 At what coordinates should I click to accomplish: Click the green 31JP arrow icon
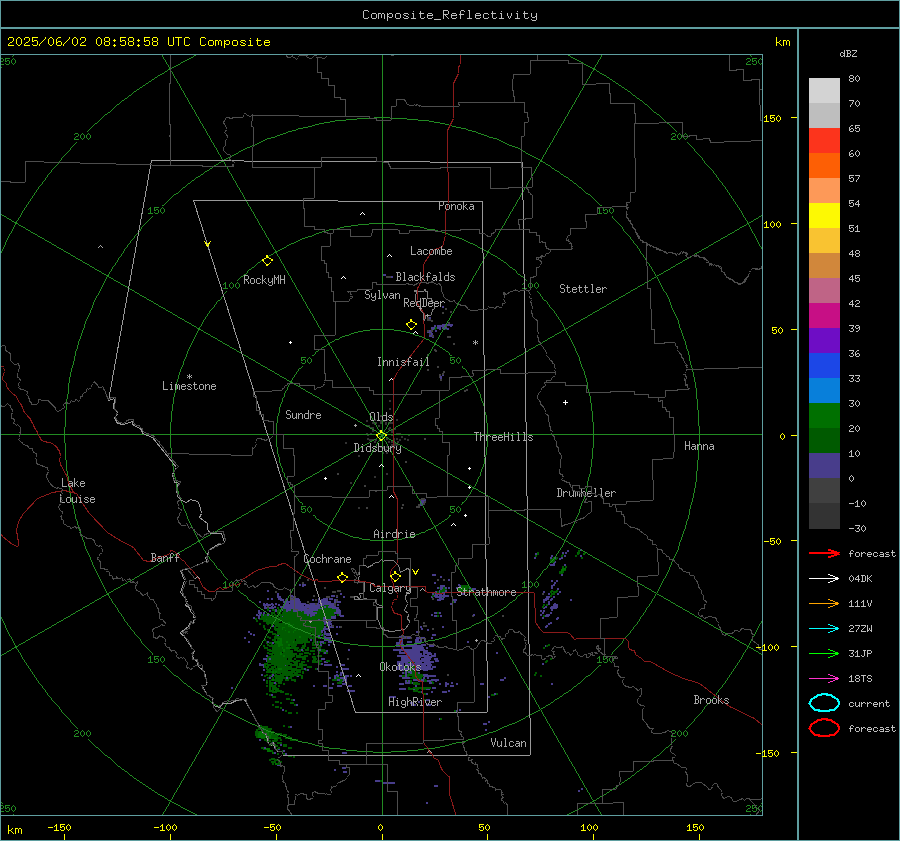(824, 653)
